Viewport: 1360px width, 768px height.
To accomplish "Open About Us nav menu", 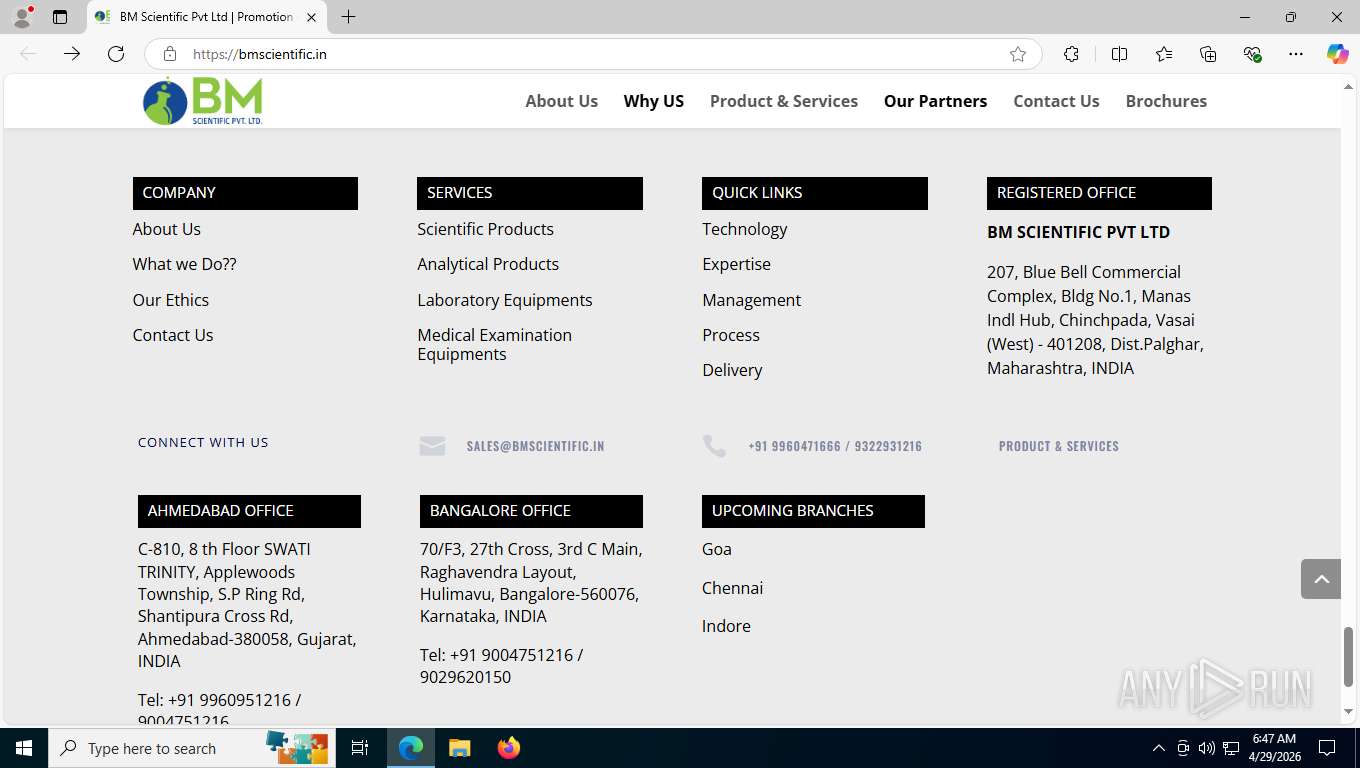I will pyautogui.click(x=561, y=101).
